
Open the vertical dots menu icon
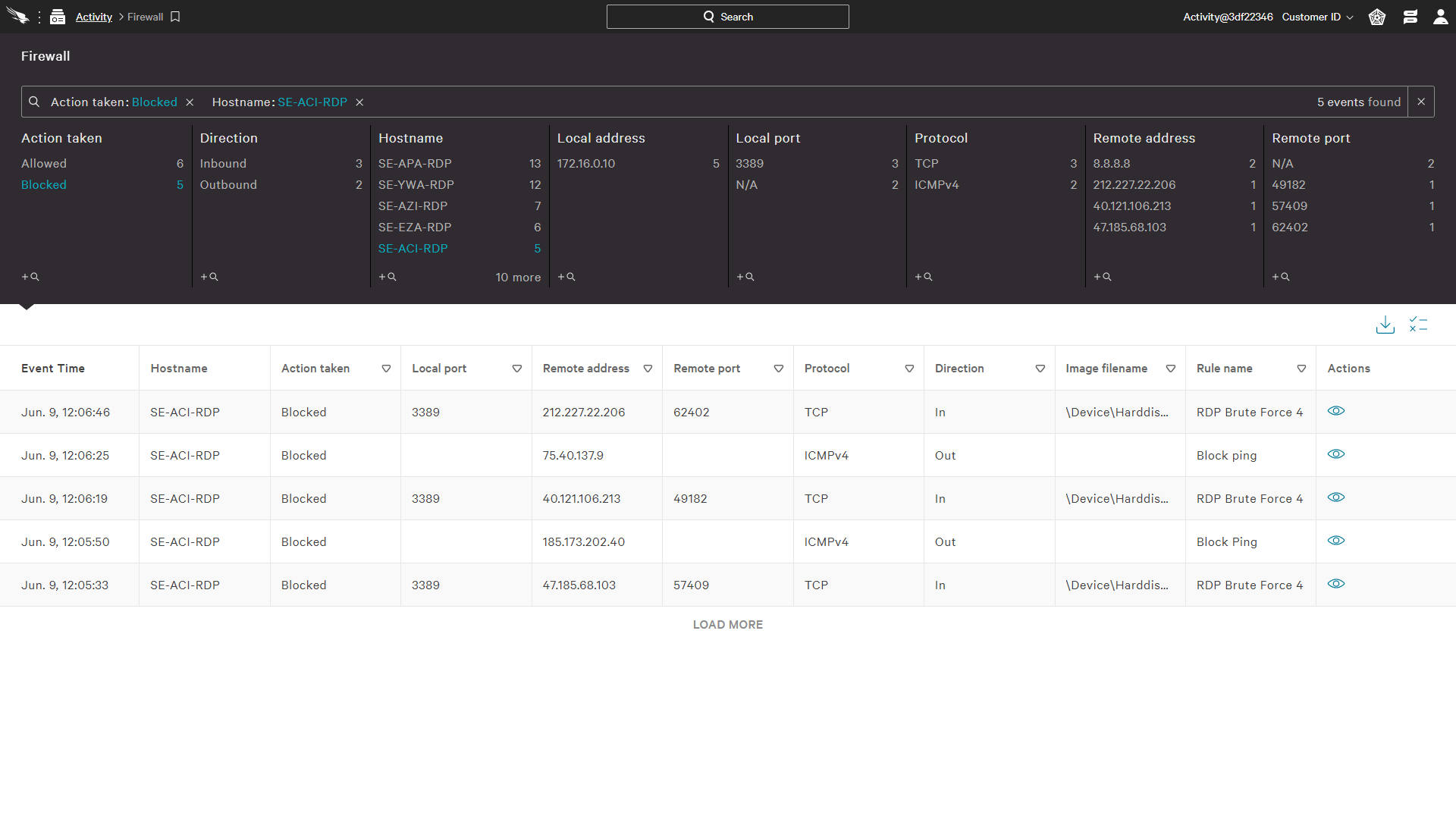point(39,17)
